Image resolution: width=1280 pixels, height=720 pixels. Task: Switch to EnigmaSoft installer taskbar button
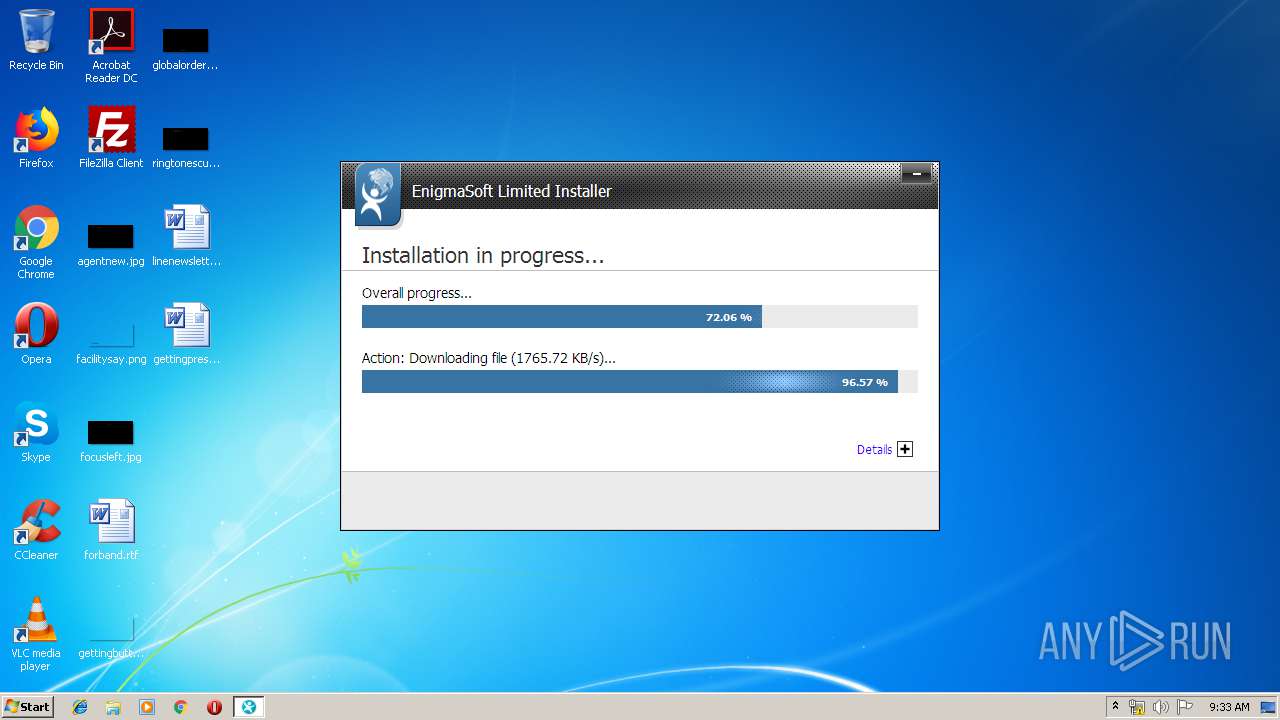click(x=249, y=707)
